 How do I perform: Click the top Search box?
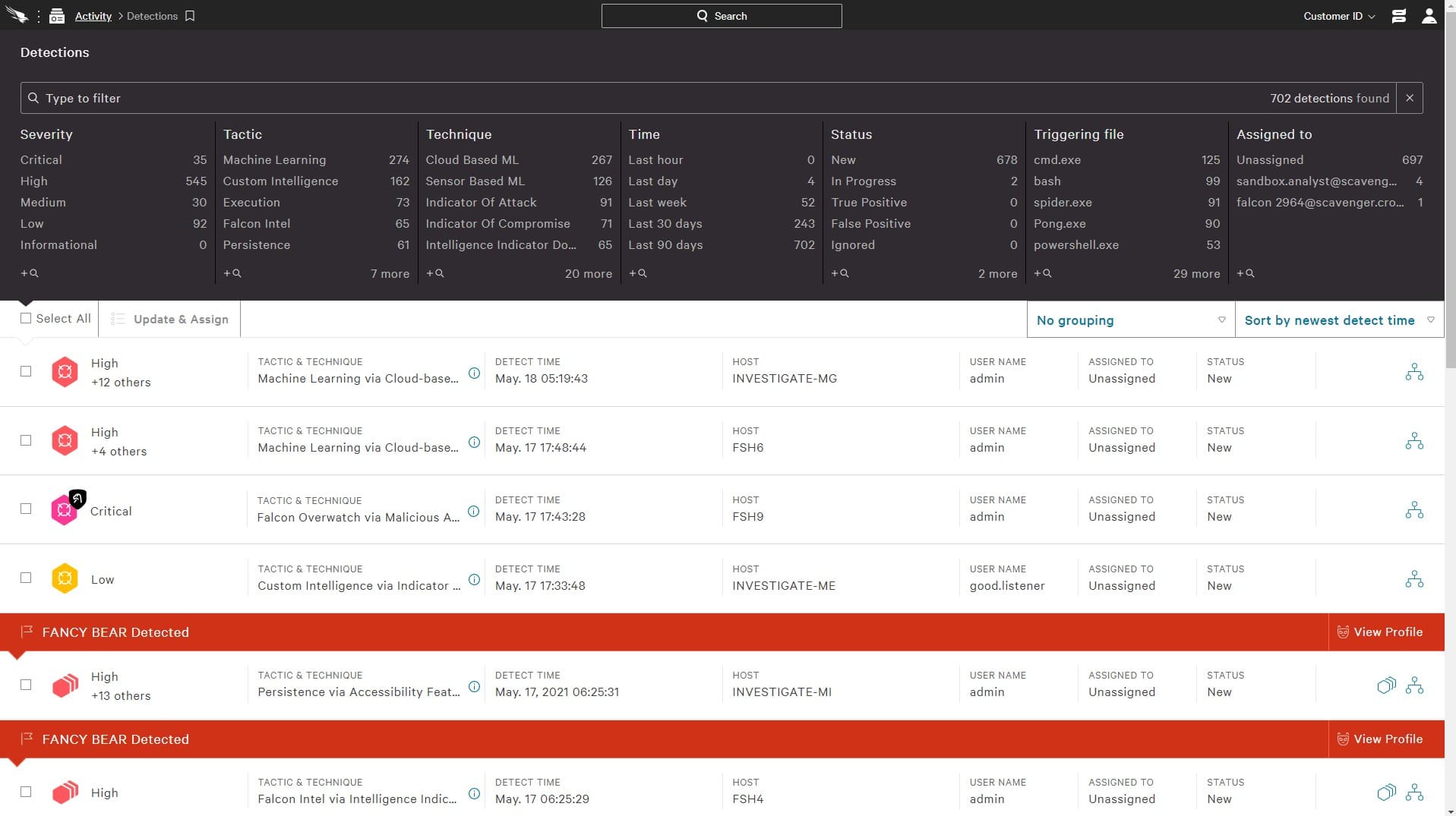(x=722, y=16)
